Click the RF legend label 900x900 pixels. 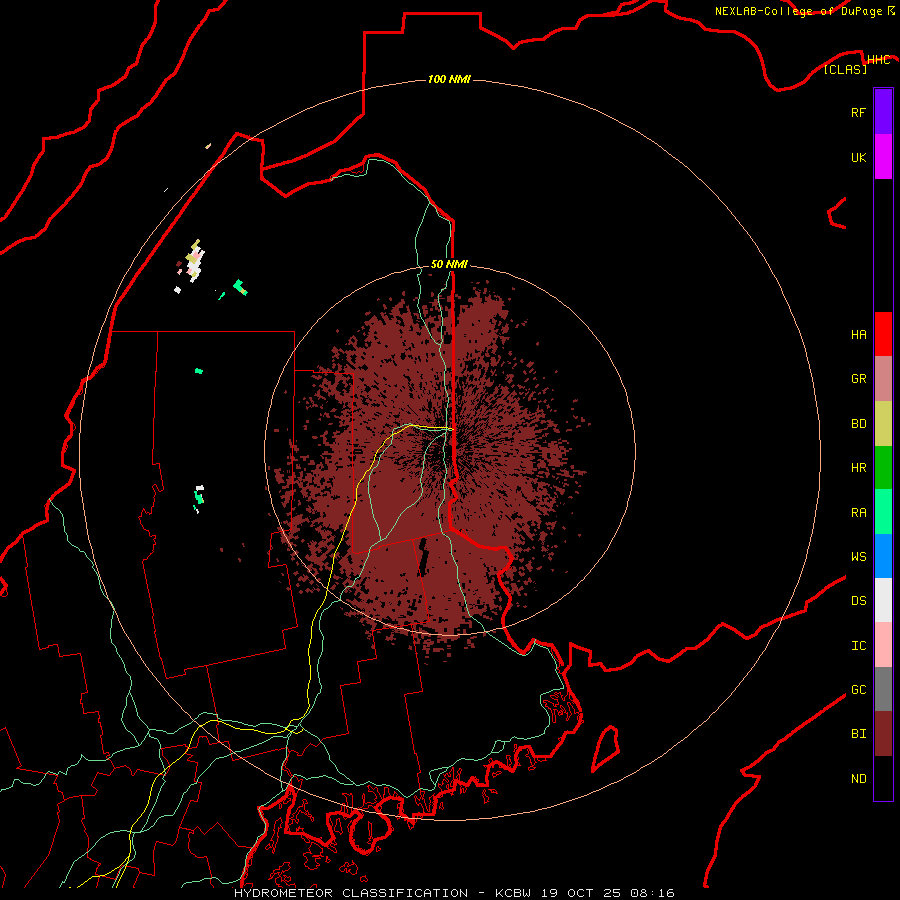pyautogui.click(x=858, y=113)
